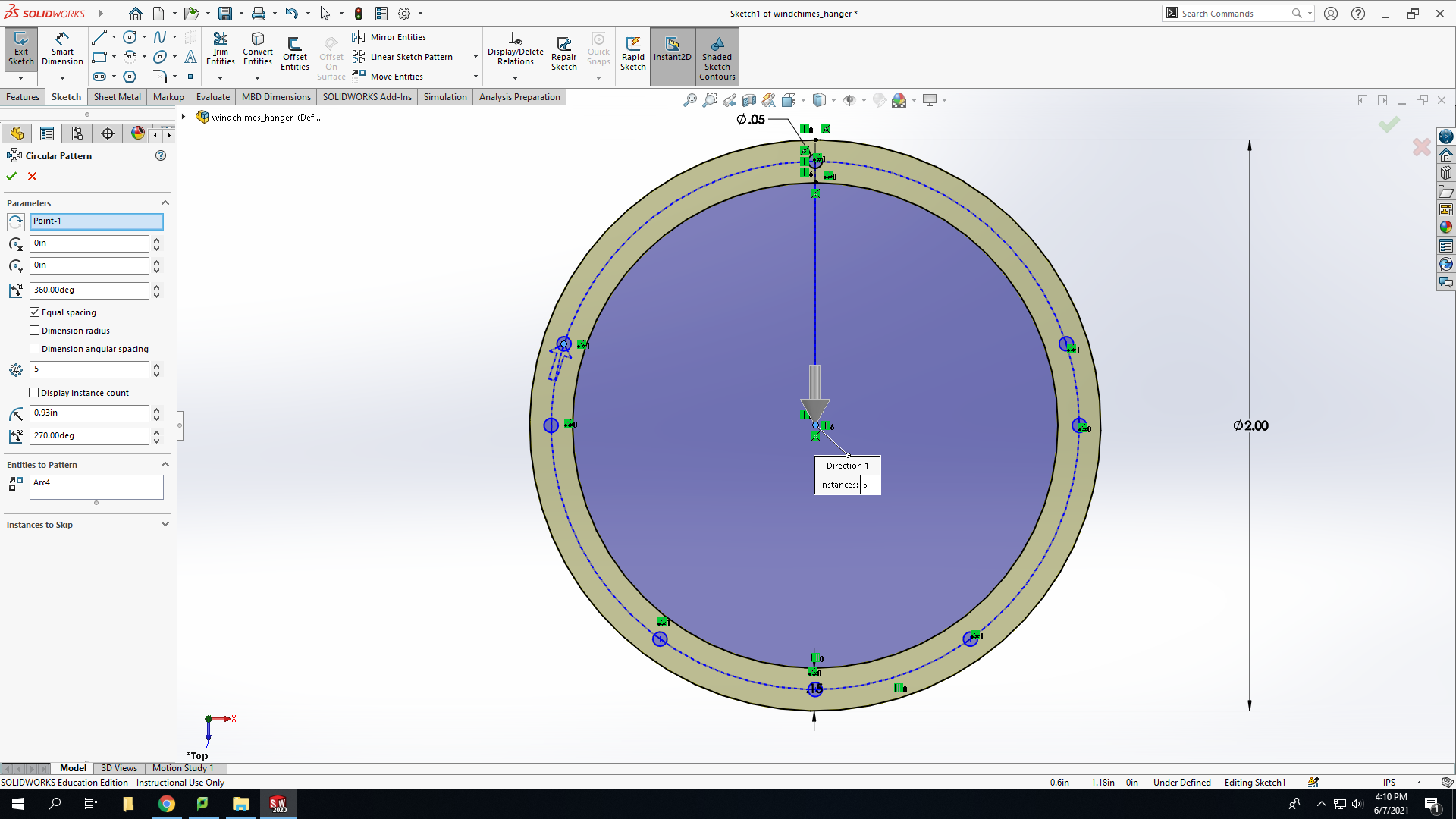Click the 360.00deg angle field

[89, 290]
